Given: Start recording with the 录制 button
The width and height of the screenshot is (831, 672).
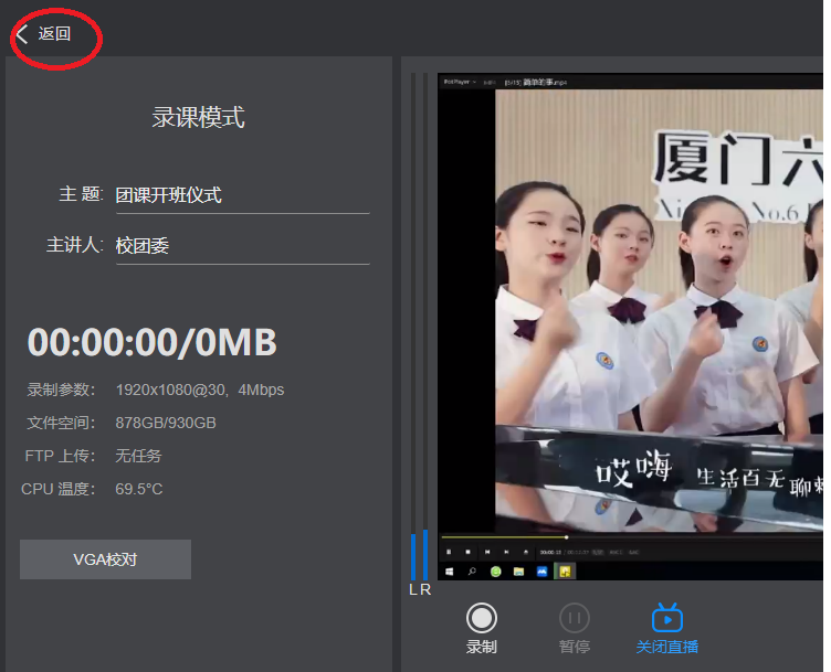Looking at the screenshot, I should coord(481,618).
